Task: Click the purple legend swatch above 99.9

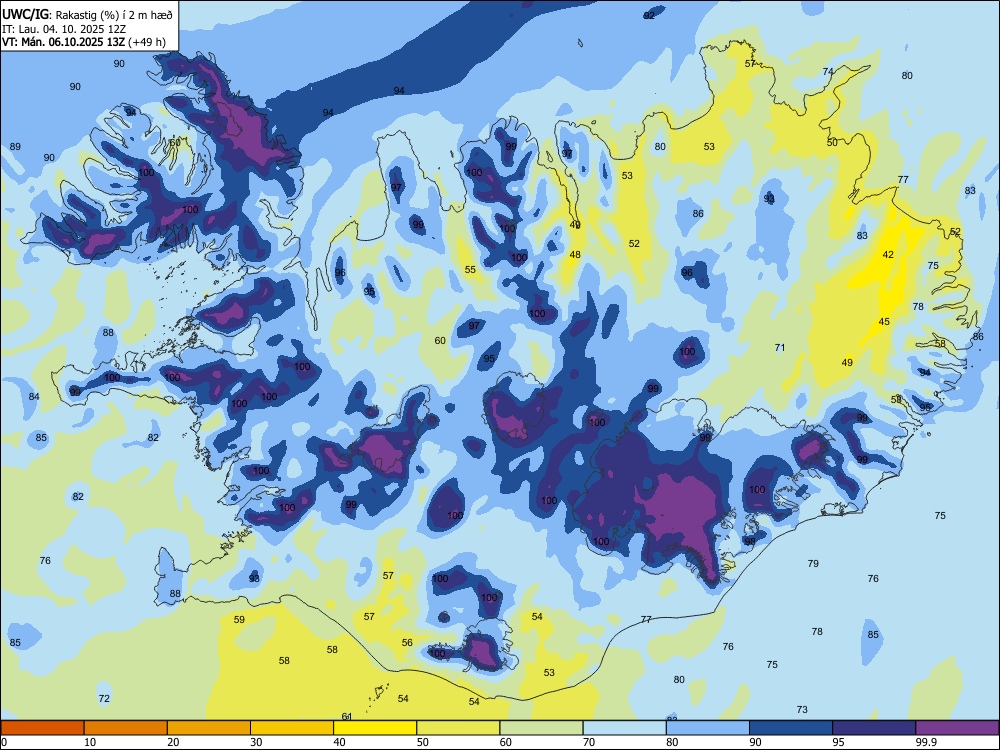Action: click(957, 728)
